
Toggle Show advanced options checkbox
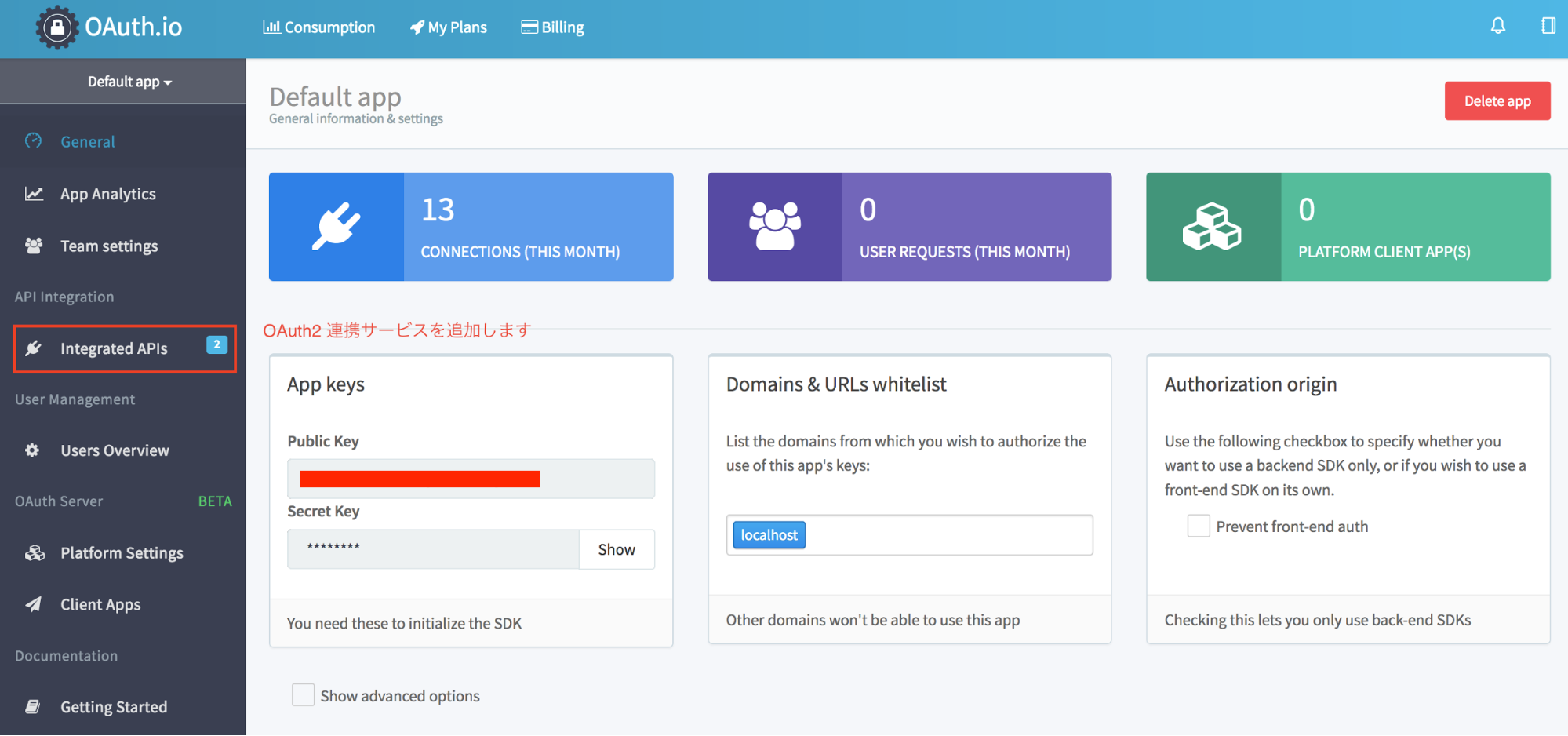303,694
